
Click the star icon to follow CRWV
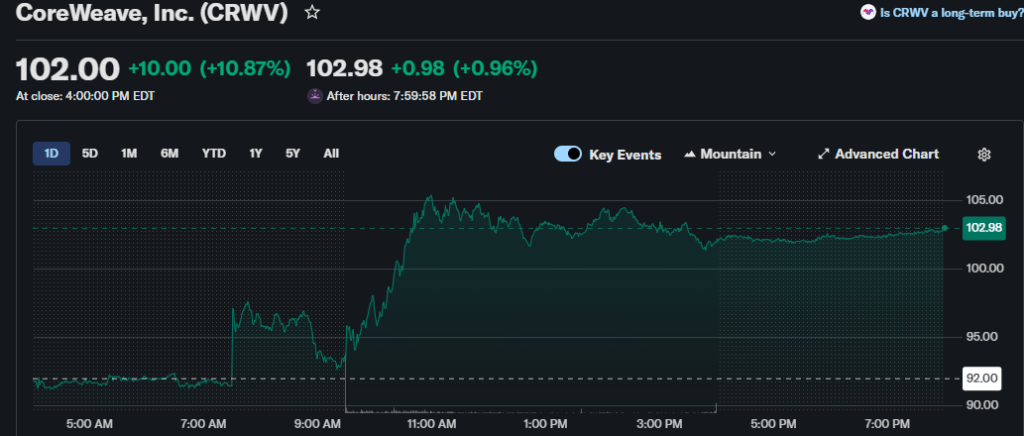click(x=313, y=13)
